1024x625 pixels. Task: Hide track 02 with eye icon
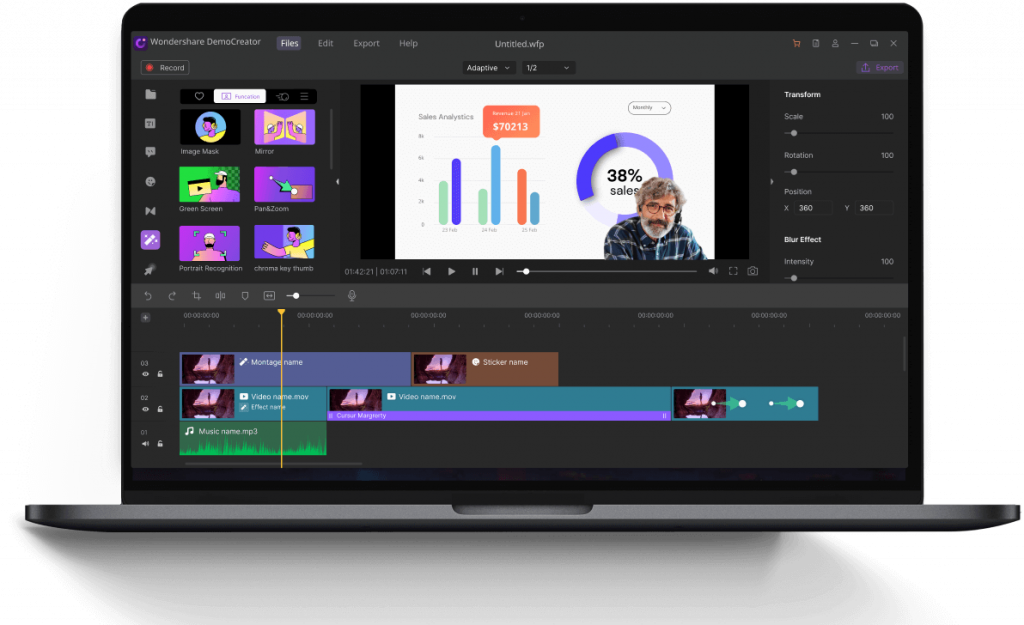click(145, 409)
